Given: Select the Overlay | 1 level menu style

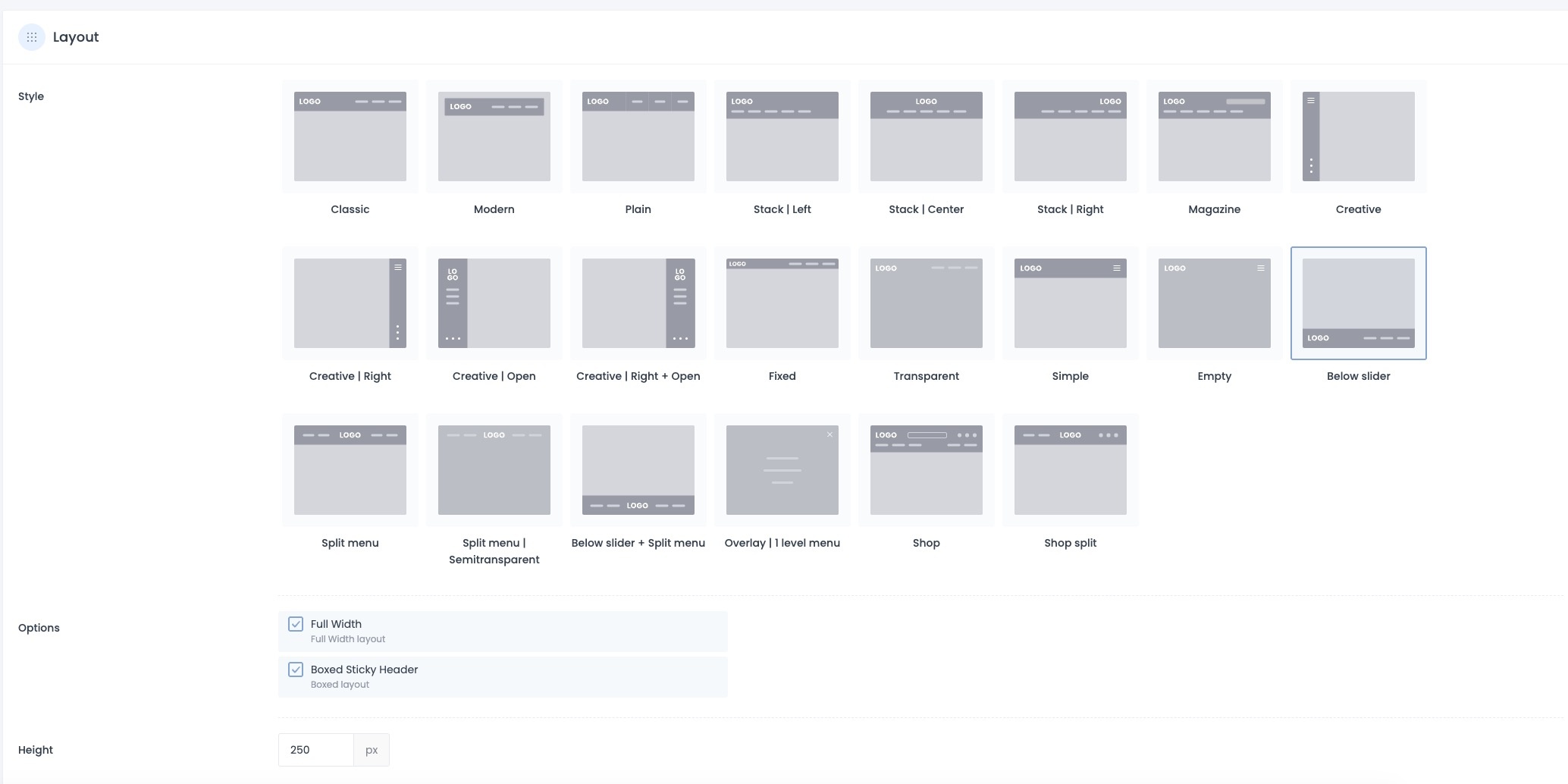Looking at the screenshot, I should 782,470.
